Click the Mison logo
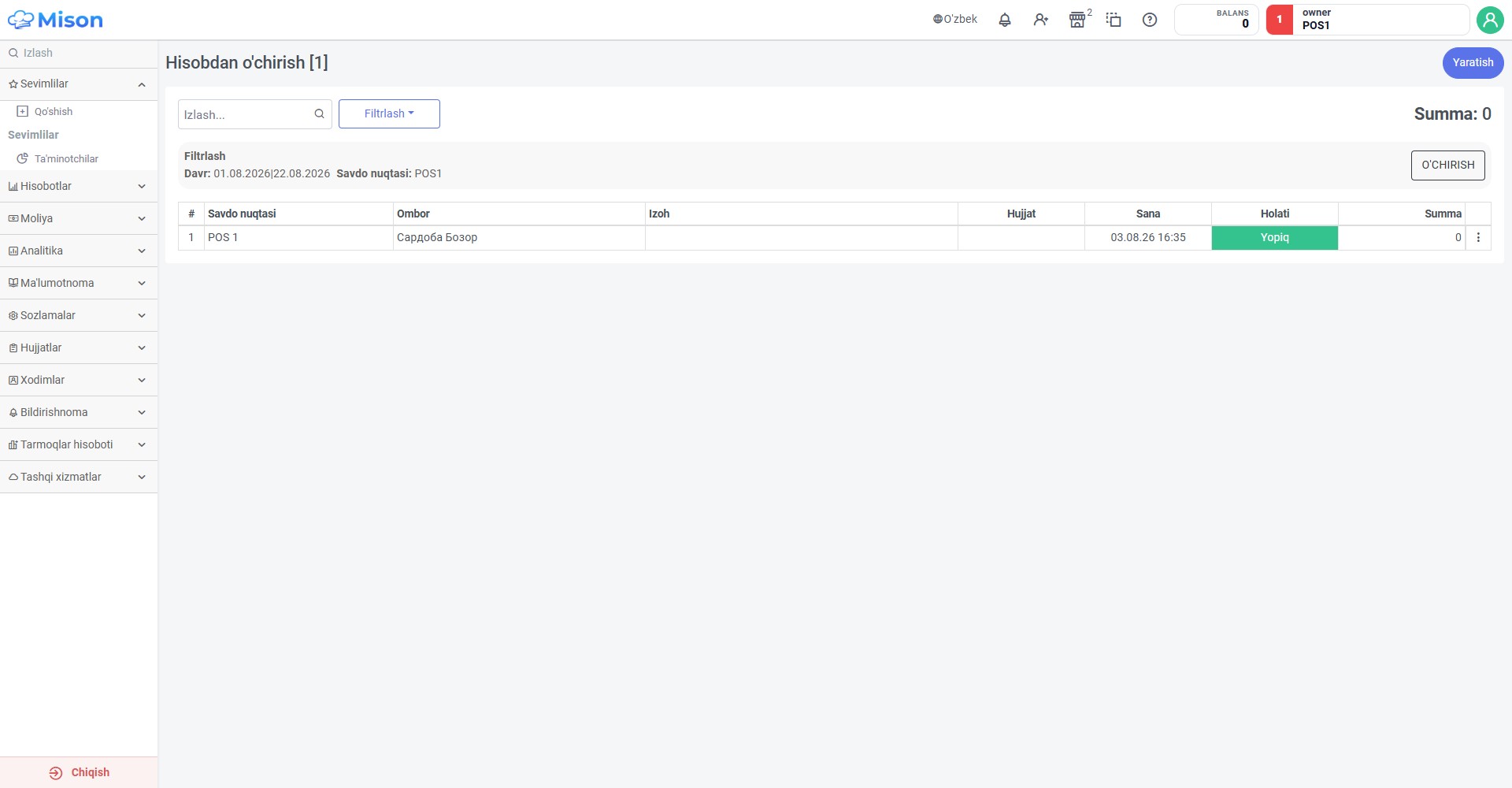 [x=55, y=20]
